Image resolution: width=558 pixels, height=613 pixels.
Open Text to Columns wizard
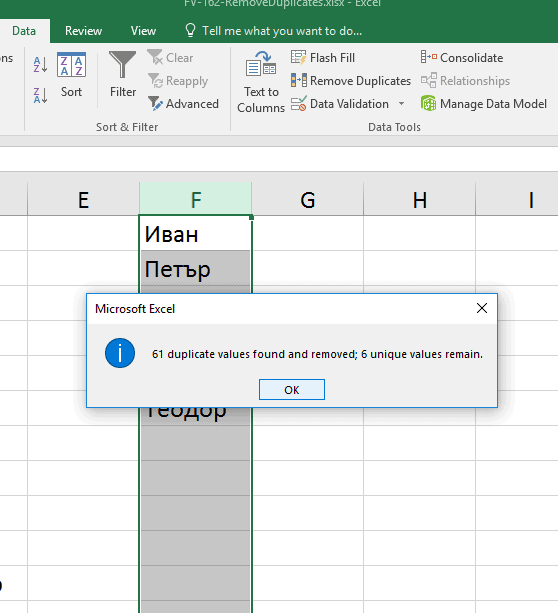tap(261, 82)
